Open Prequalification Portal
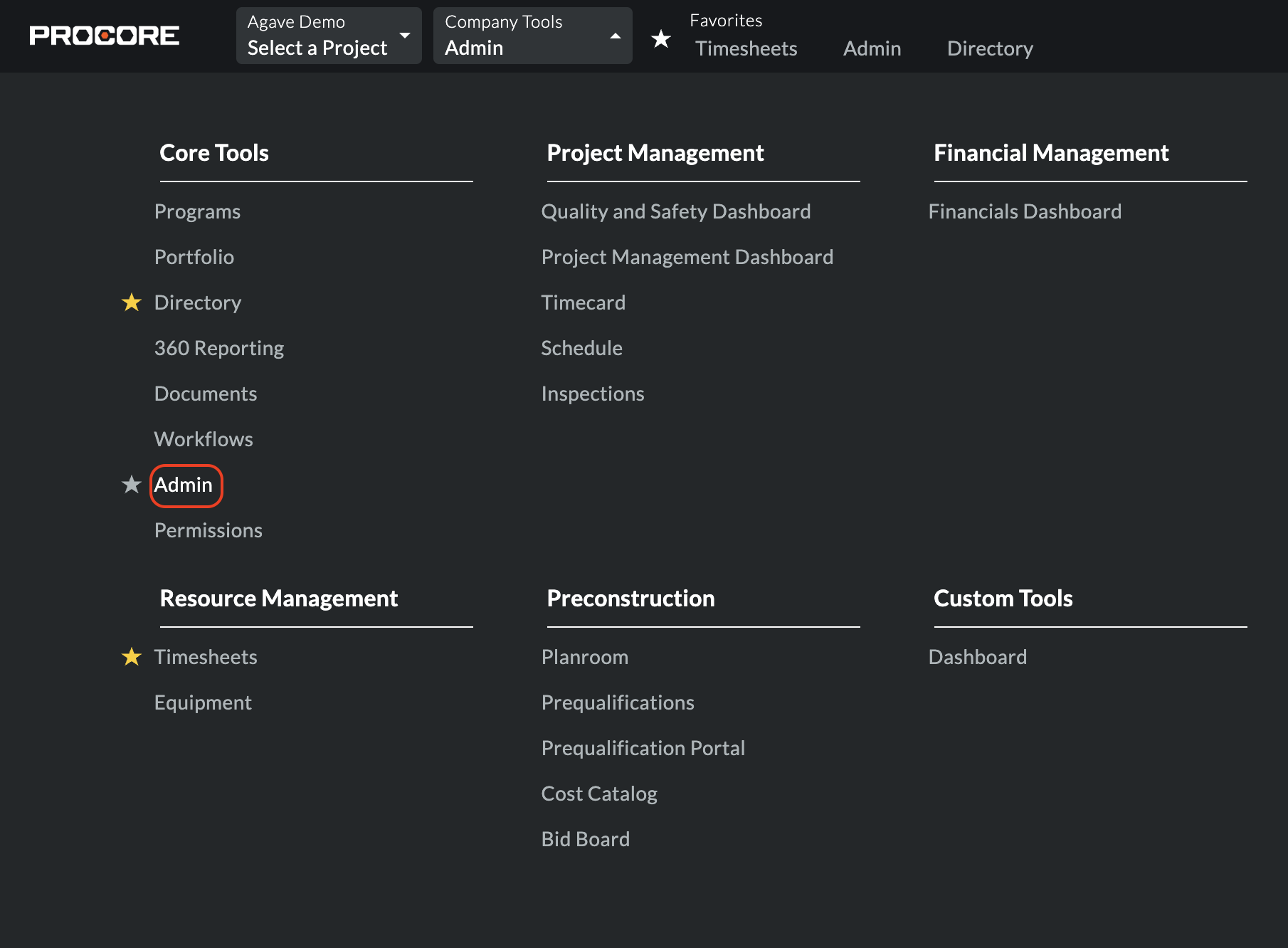Viewport: 1288px width, 948px height. [643, 748]
